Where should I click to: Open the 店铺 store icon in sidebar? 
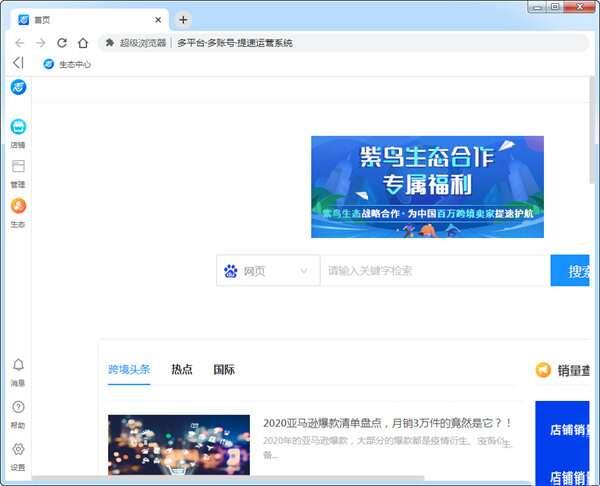[18, 127]
